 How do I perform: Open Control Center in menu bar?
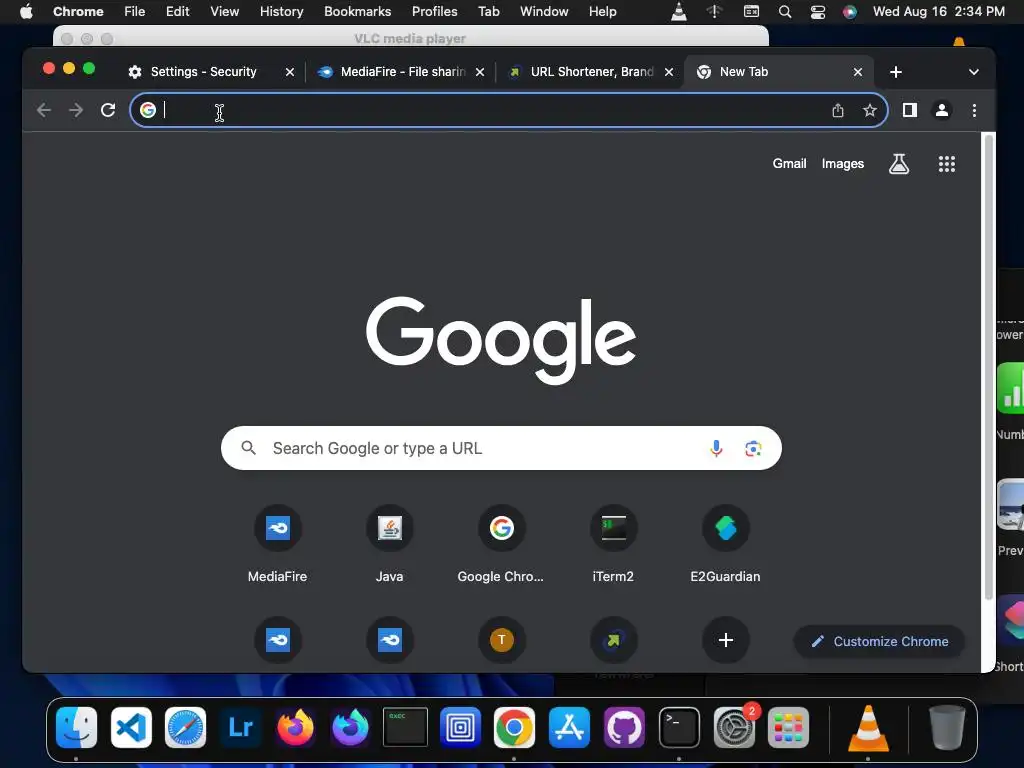817,12
